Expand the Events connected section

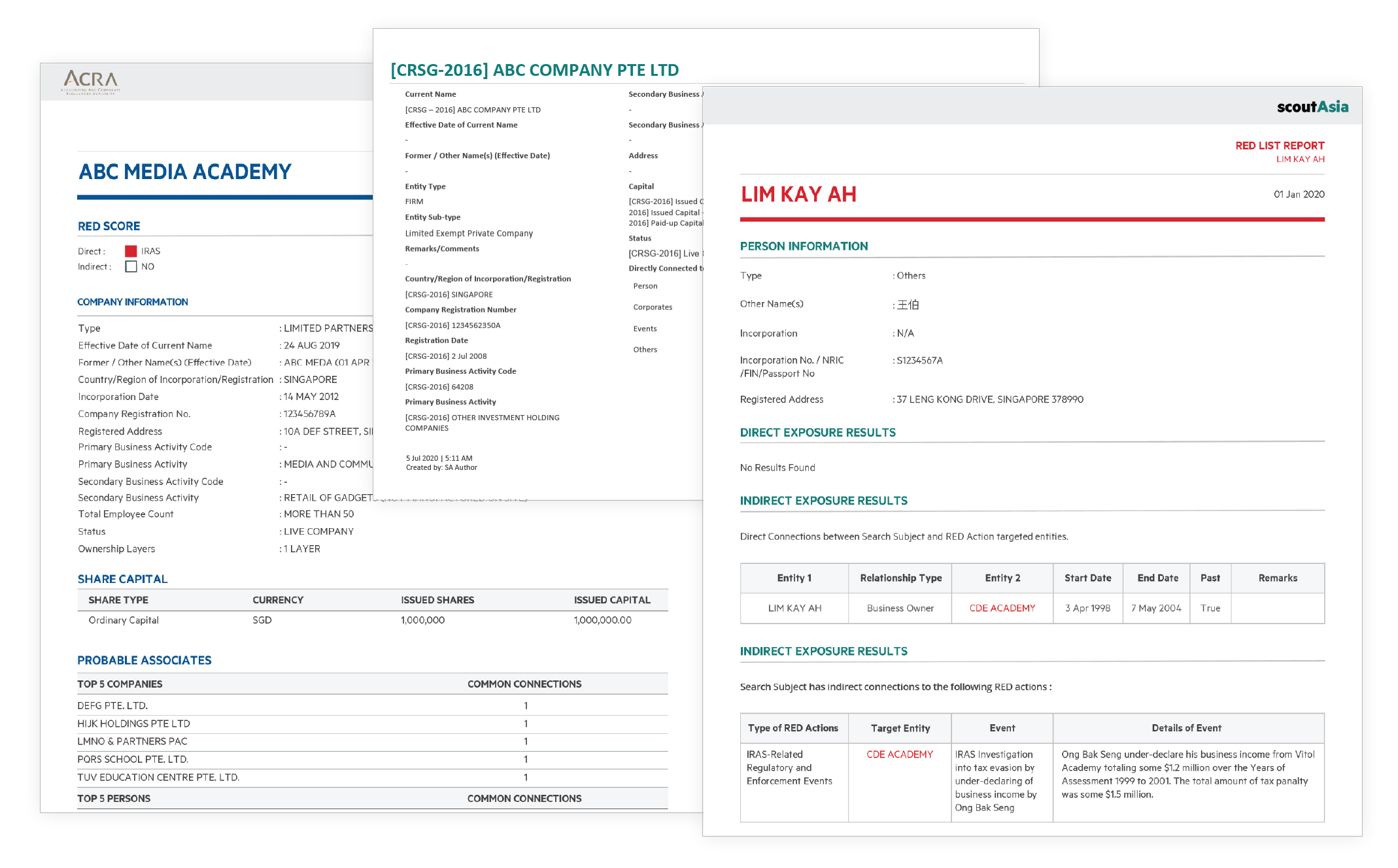coord(645,329)
